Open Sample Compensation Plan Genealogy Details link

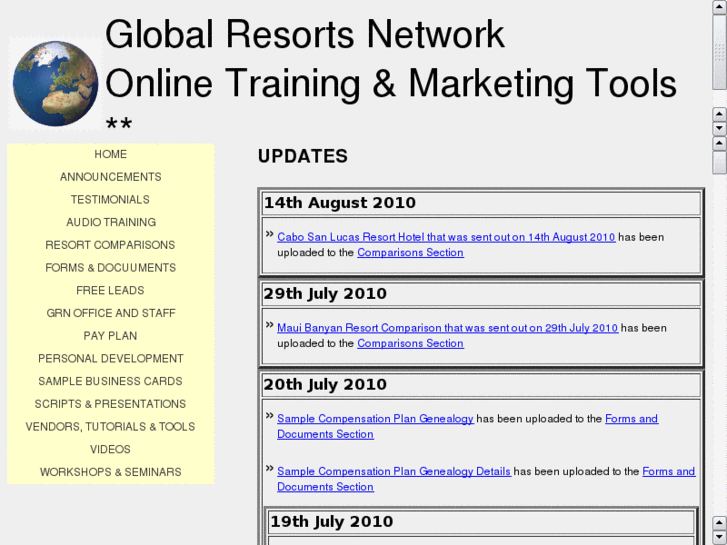pyautogui.click(x=394, y=472)
